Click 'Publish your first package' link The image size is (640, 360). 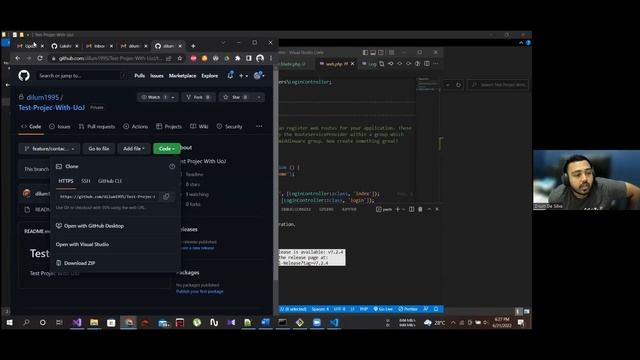(200, 291)
